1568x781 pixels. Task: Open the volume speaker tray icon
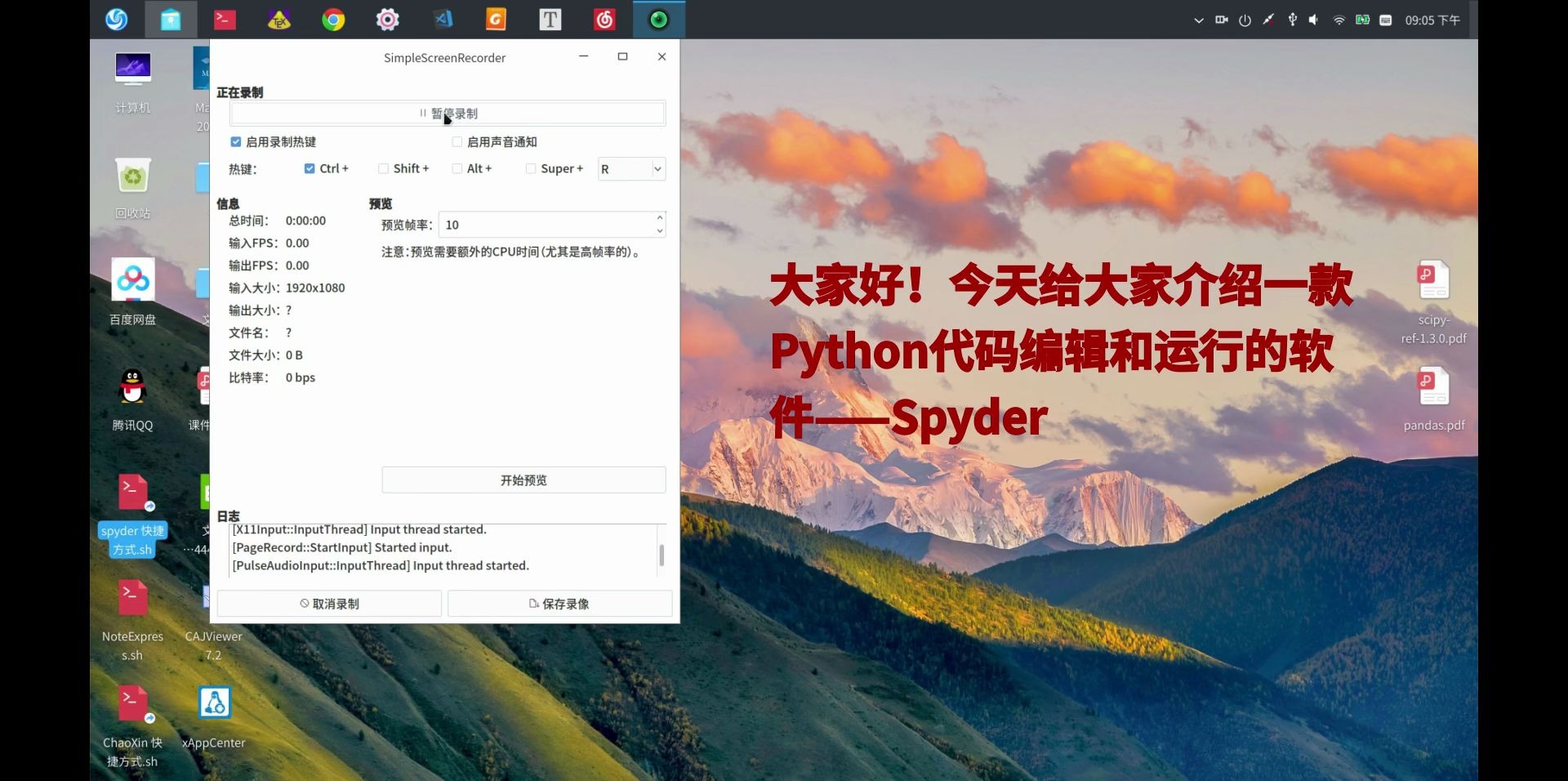1314,20
